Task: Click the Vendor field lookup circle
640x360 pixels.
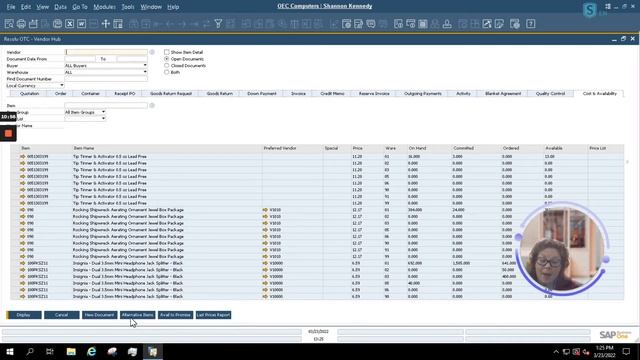Action: [x=152, y=52]
